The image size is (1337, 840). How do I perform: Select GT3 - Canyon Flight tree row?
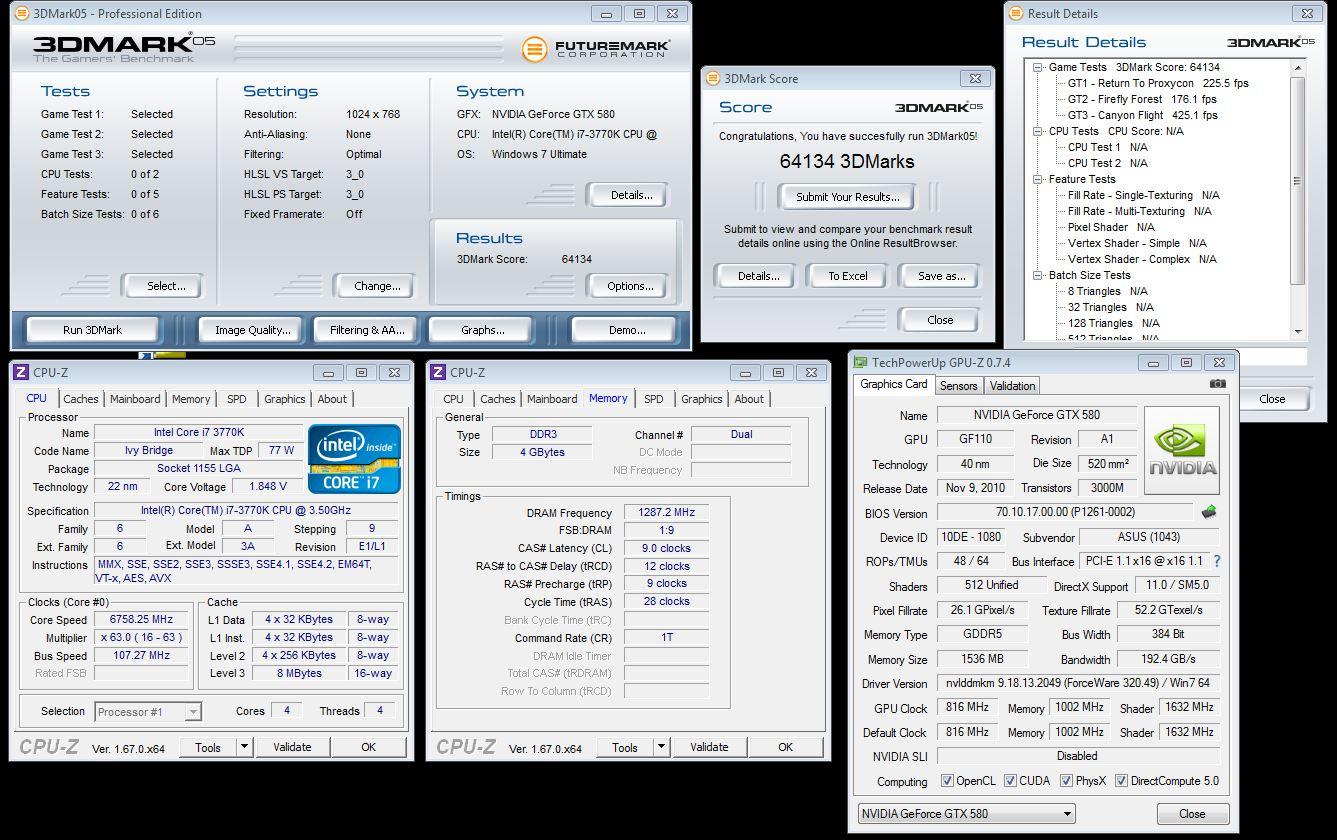pos(1142,115)
